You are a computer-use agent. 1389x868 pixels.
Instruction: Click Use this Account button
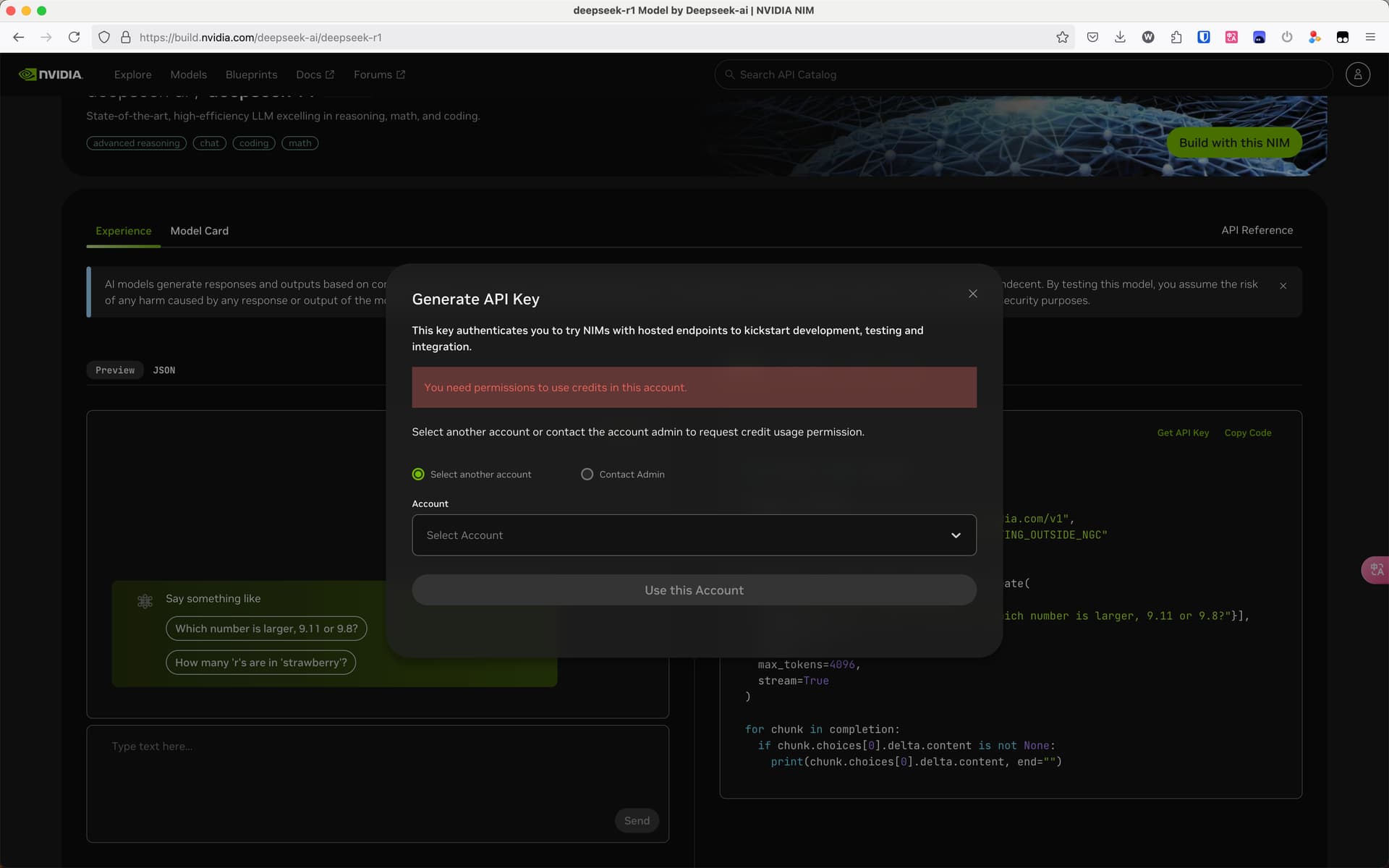(x=694, y=590)
